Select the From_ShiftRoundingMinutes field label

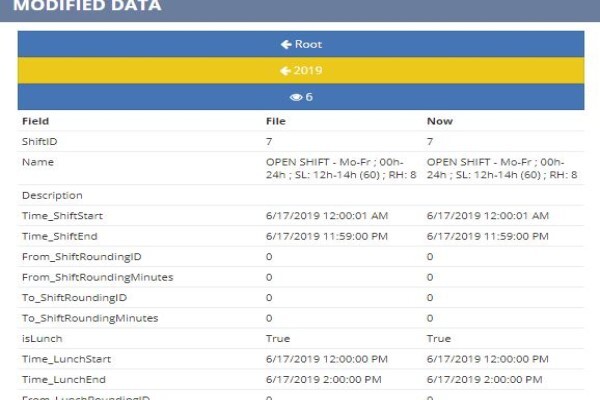pyautogui.click(x=98, y=278)
